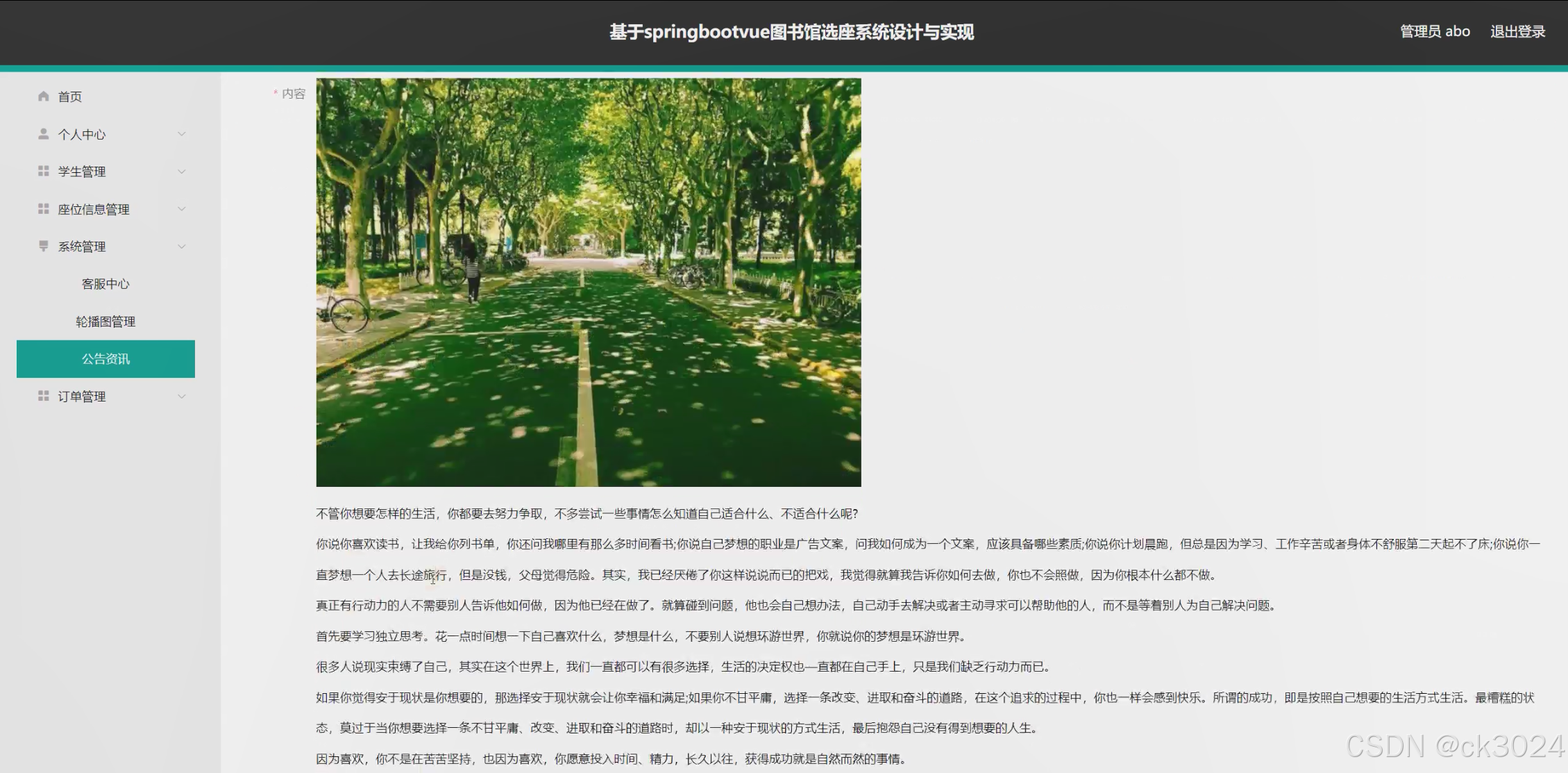Click the grid icon next to 学生管理
This screenshot has width=1568, height=773.
coord(44,171)
